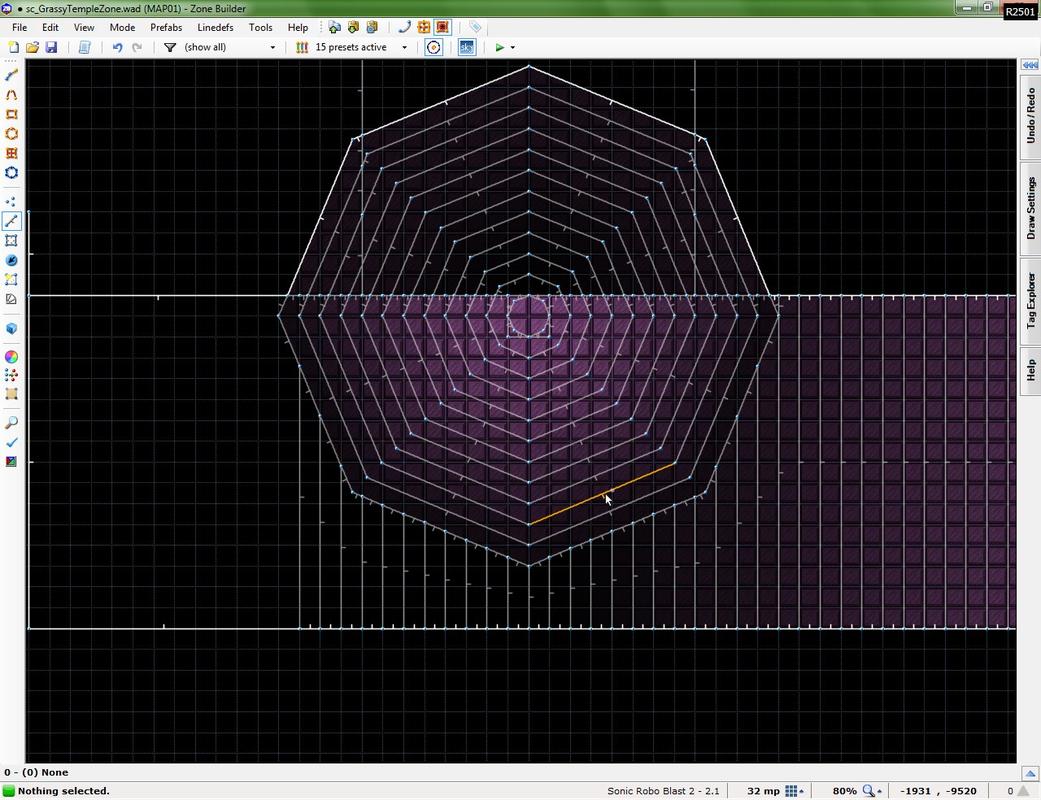Open the Help side tab
Screen dimensions: 1041x800
click(1030, 370)
